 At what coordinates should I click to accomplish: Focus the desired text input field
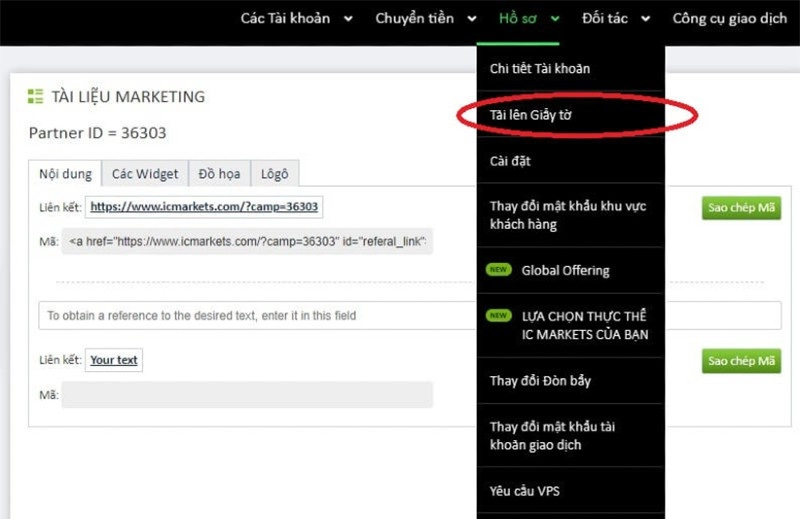pos(410,315)
